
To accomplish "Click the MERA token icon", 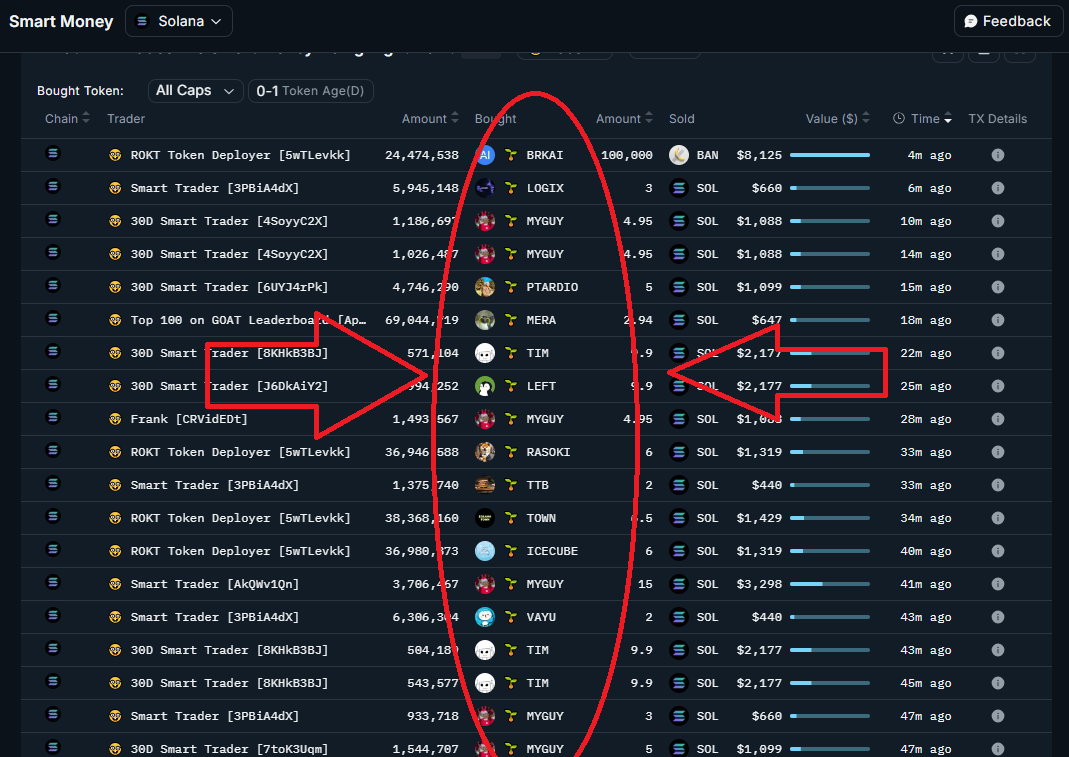I will point(485,320).
